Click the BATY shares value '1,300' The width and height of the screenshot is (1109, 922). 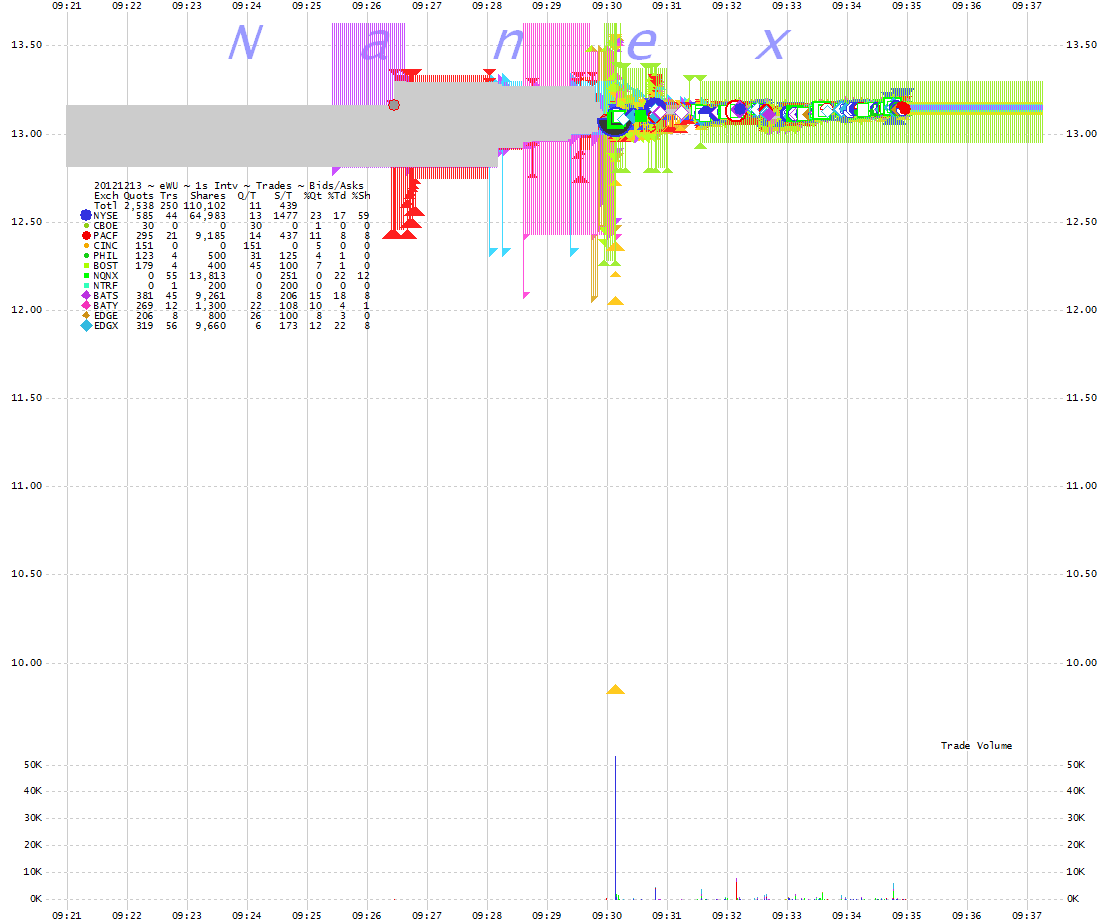click(x=211, y=305)
